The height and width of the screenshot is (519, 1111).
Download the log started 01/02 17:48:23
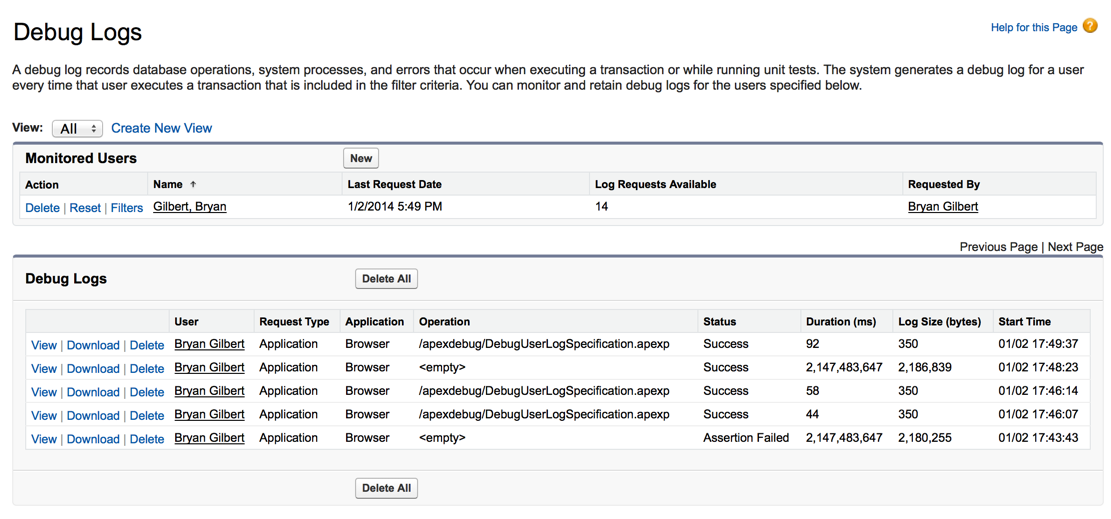click(x=93, y=369)
